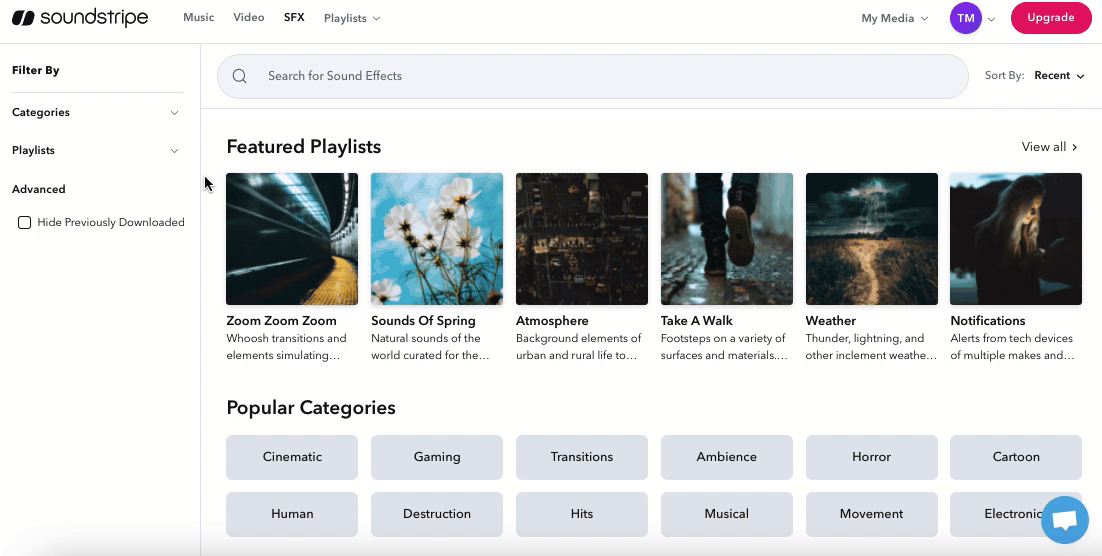Open the Sort By Recent dropdown
This screenshot has height=556, width=1102.
coord(1059,76)
